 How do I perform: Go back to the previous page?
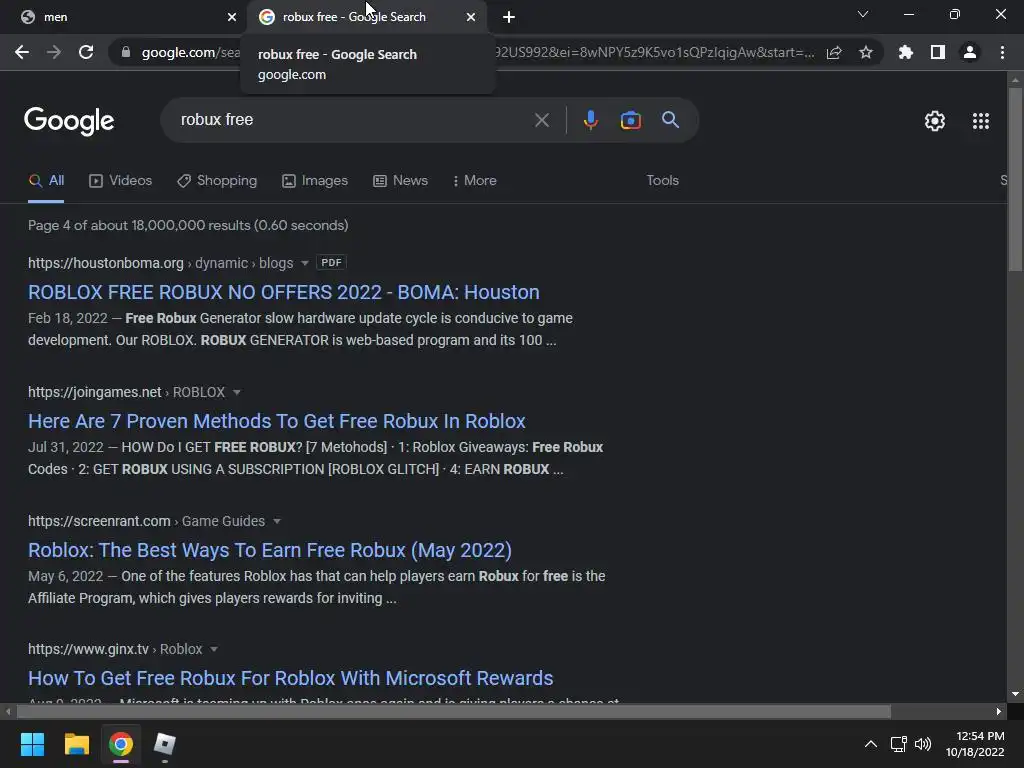click(x=22, y=52)
